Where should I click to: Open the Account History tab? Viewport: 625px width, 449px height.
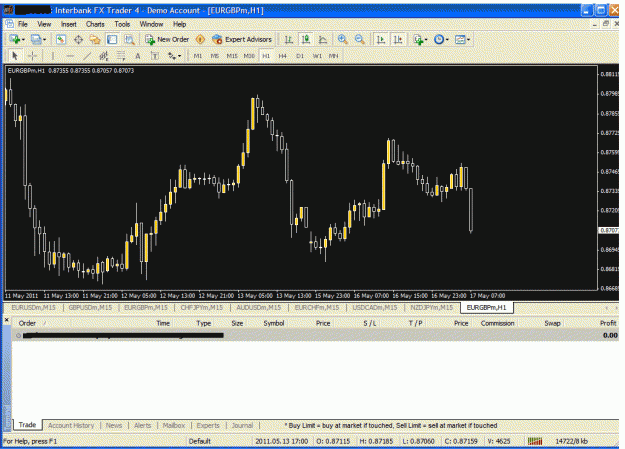click(x=71, y=425)
